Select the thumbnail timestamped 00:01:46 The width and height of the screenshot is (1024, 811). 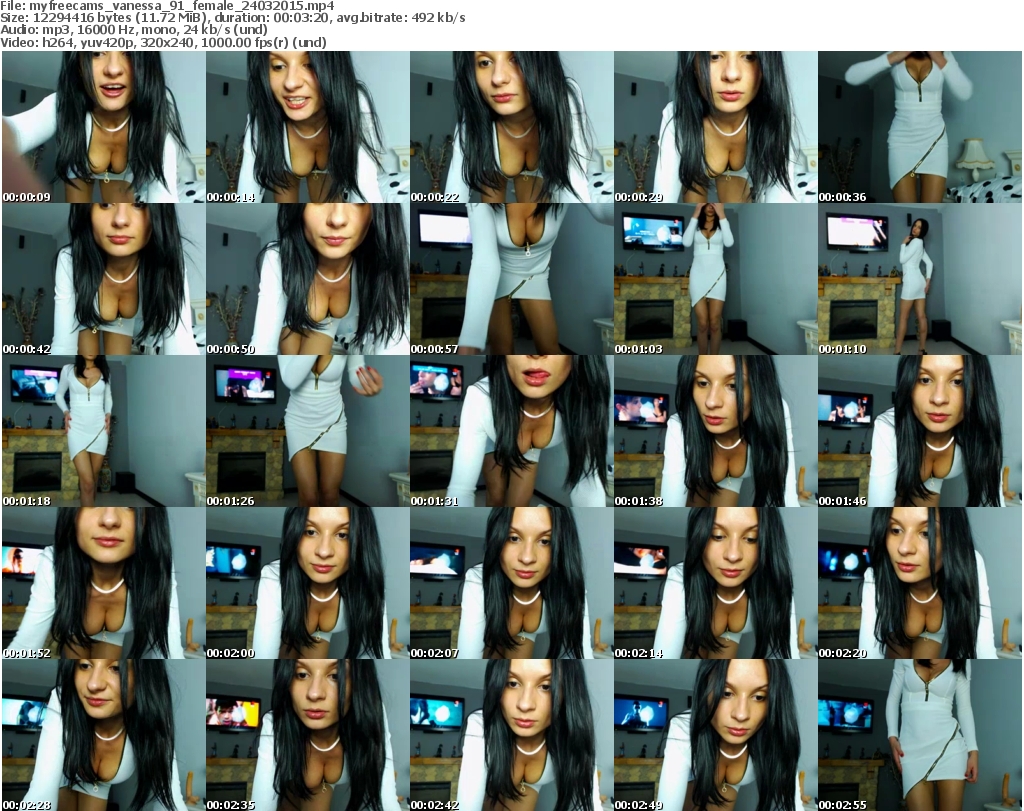[920, 431]
